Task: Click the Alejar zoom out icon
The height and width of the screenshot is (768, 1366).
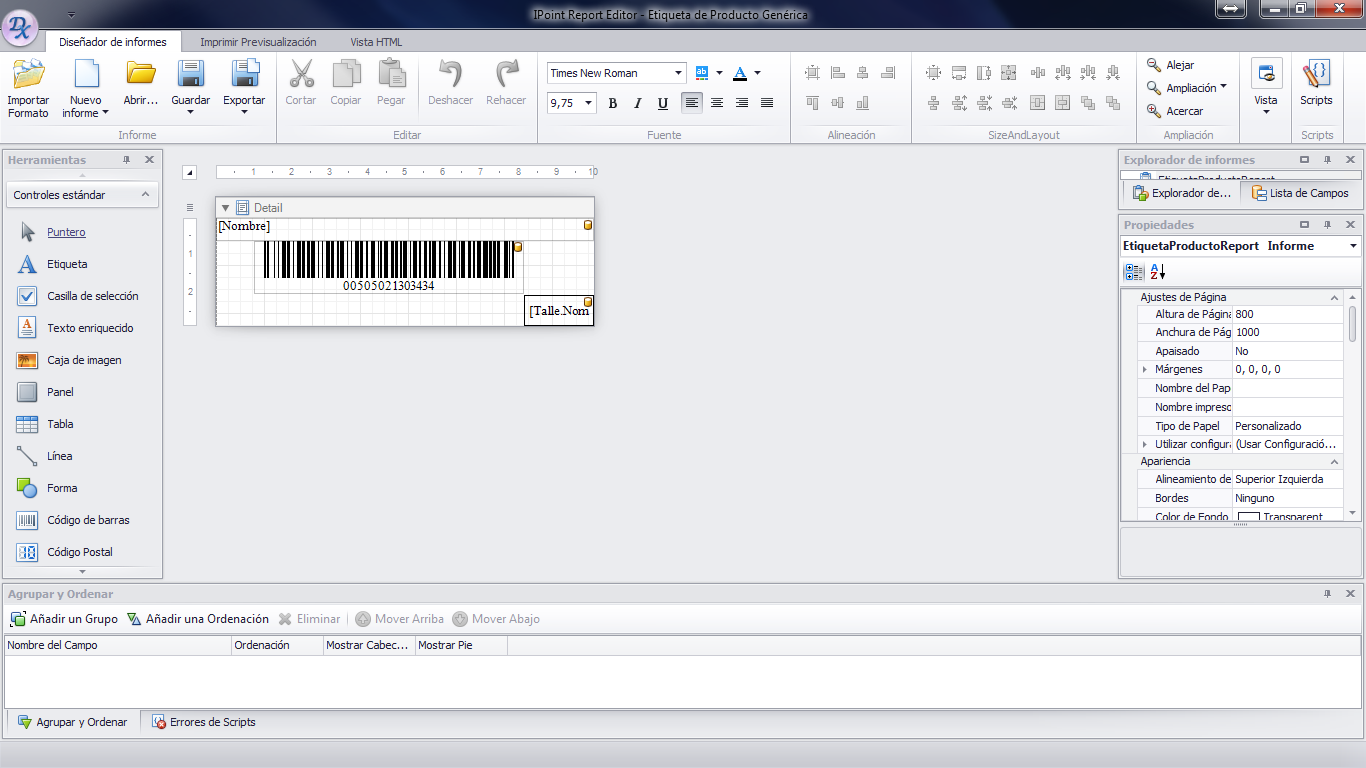Action: click(1155, 65)
